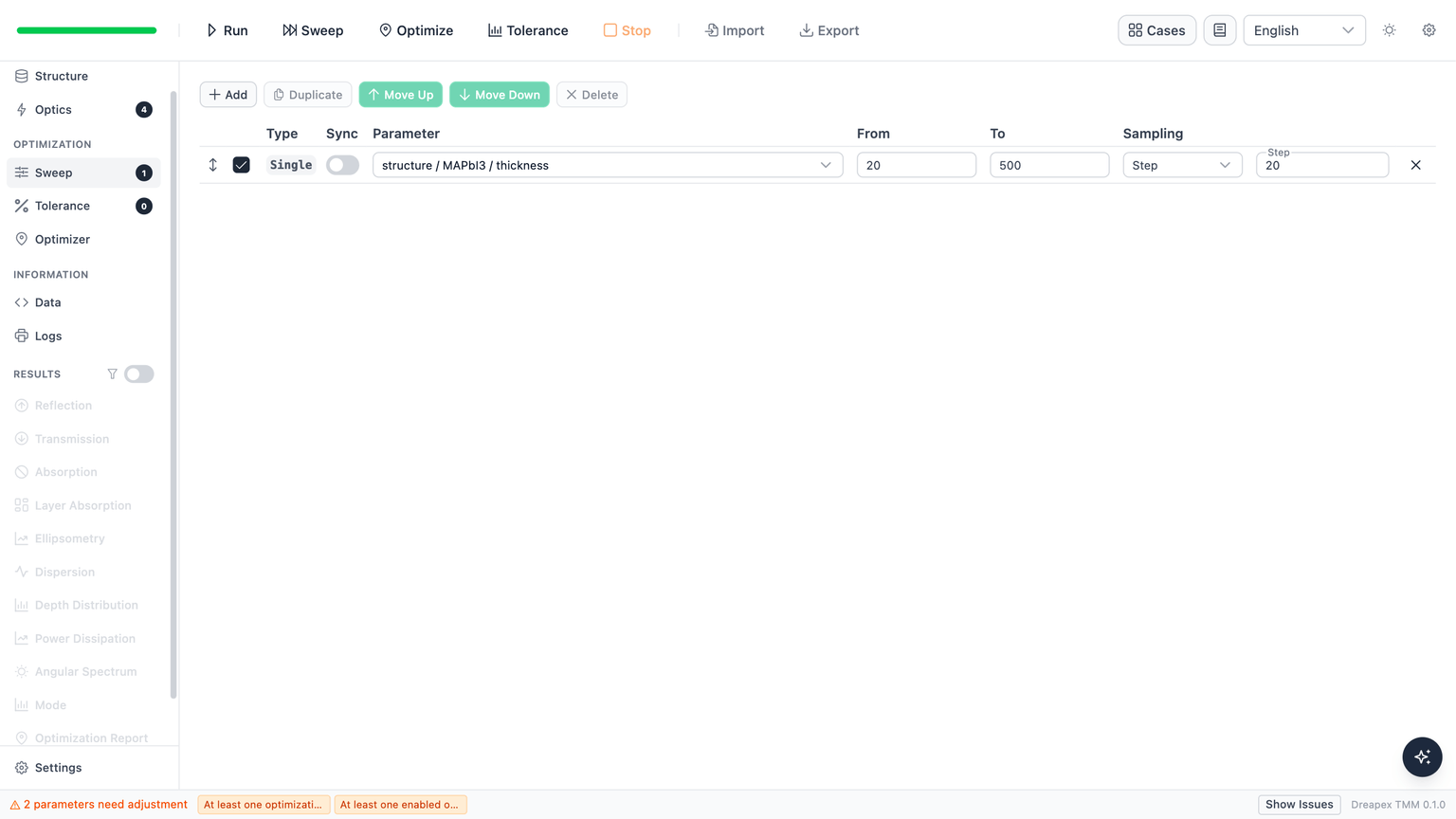Viewport: 1456px width, 819px height.
Task: Add a new sweep parameter
Action: click(x=227, y=95)
